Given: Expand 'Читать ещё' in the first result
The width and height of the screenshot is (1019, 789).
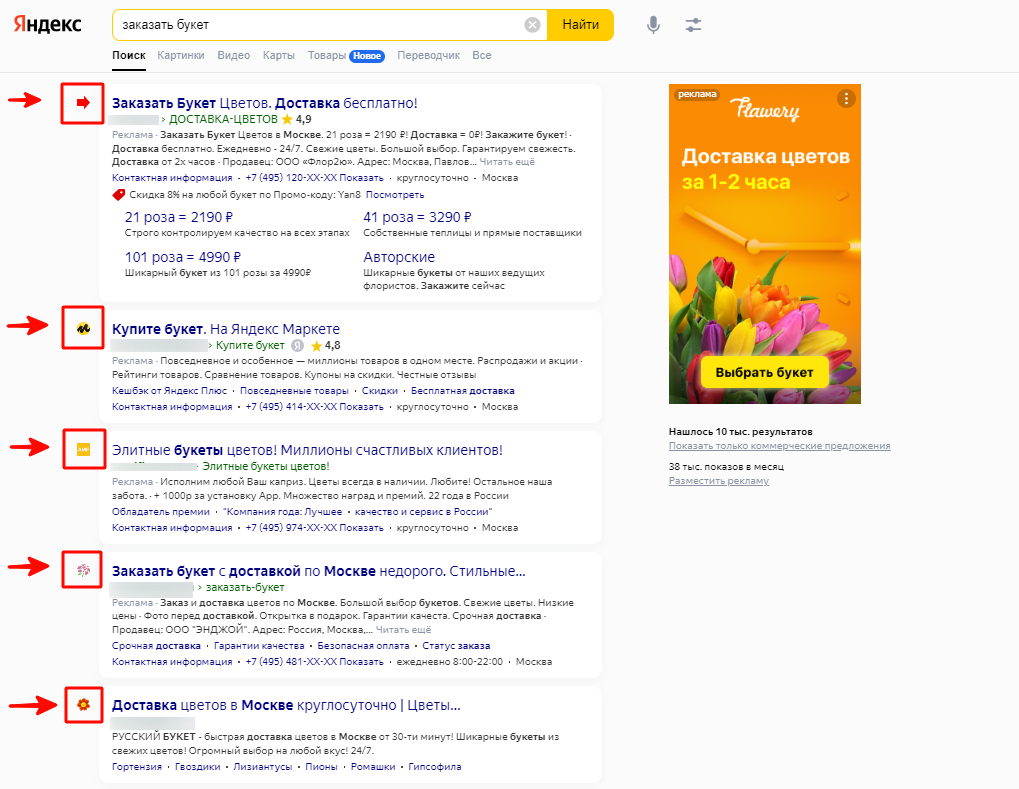Looking at the screenshot, I should 507,161.
